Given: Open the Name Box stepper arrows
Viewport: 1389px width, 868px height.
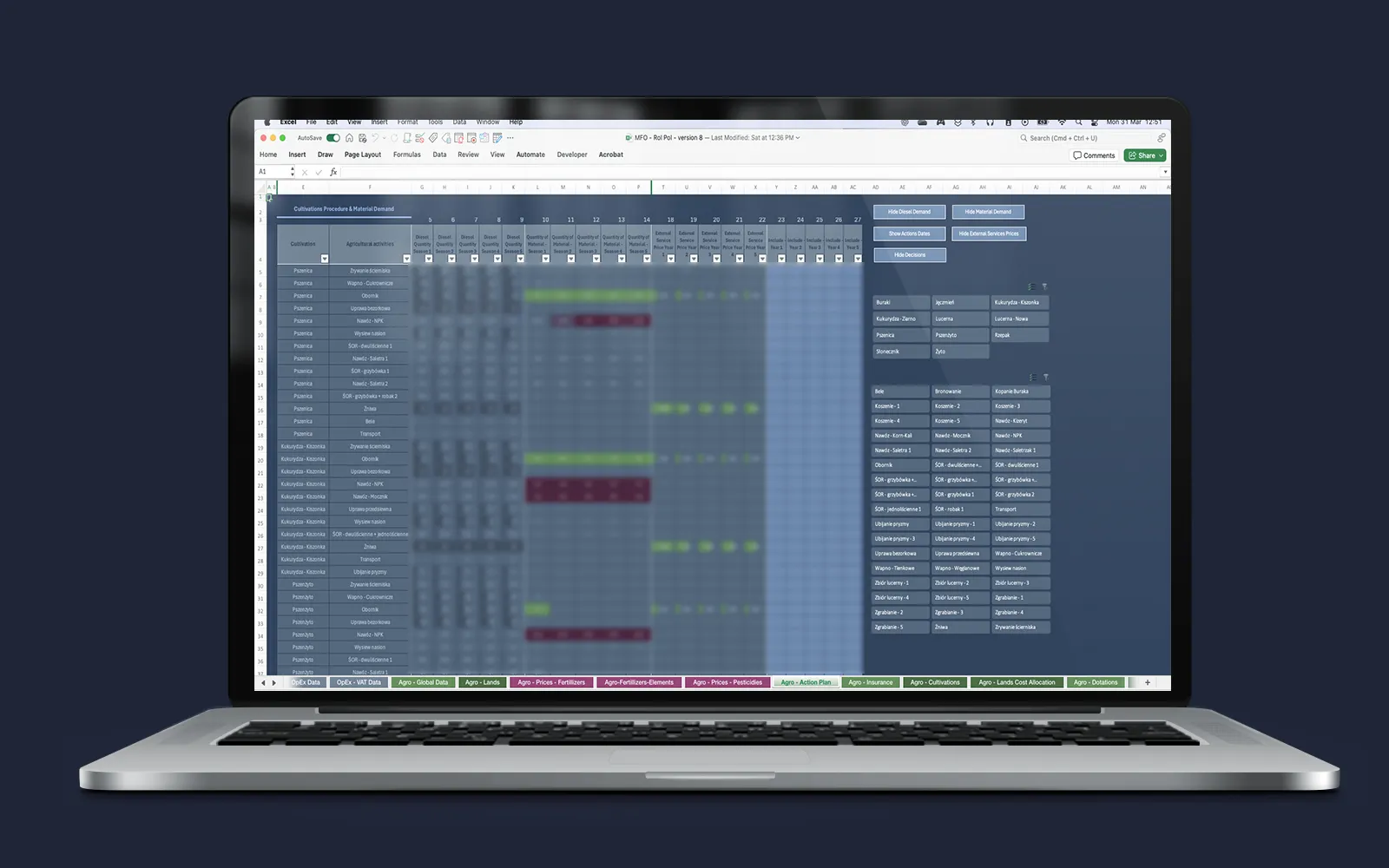Looking at the screenshot, I should coord(293,172).
